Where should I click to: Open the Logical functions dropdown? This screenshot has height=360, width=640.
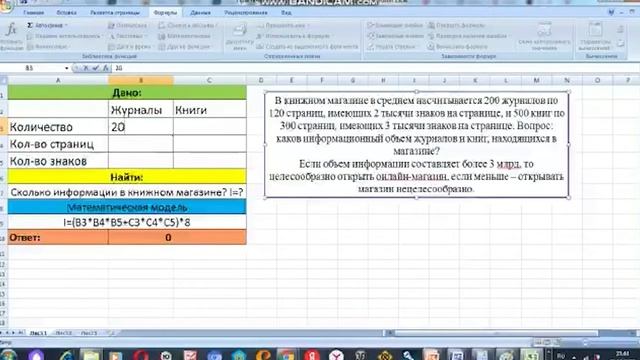(128, 25)
